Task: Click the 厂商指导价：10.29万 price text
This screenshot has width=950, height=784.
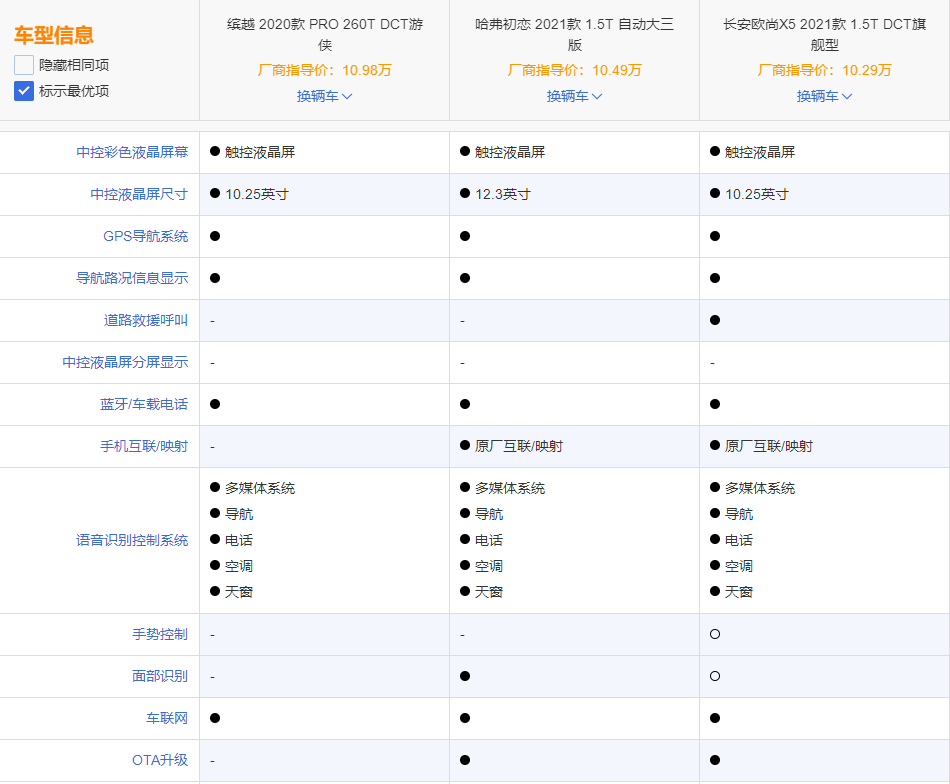Action: pos(825,70)
